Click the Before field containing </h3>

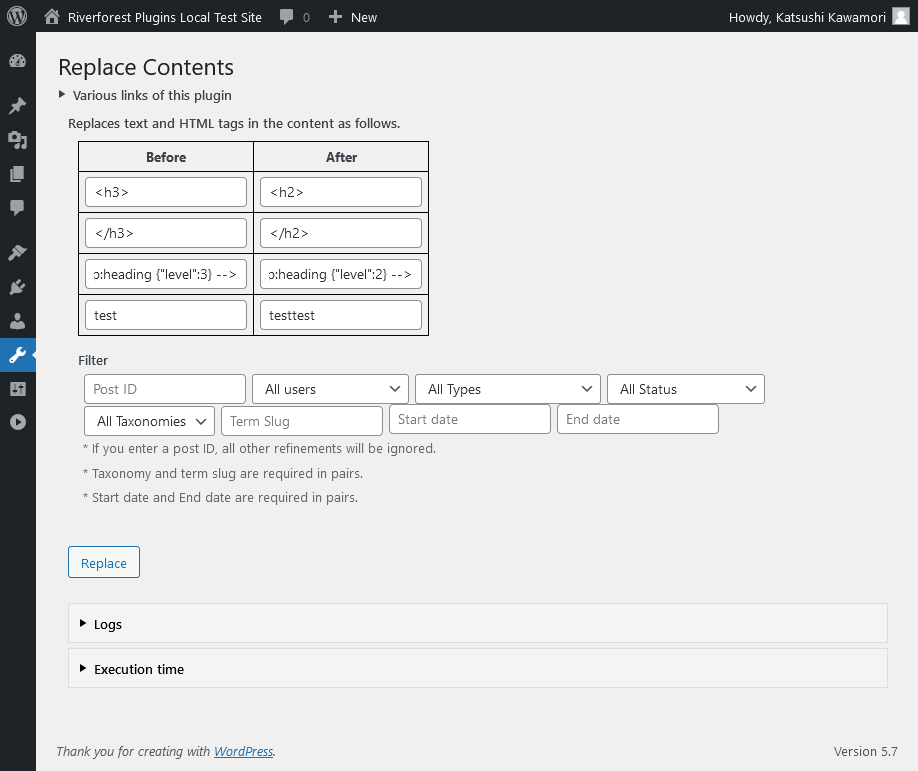166,233
